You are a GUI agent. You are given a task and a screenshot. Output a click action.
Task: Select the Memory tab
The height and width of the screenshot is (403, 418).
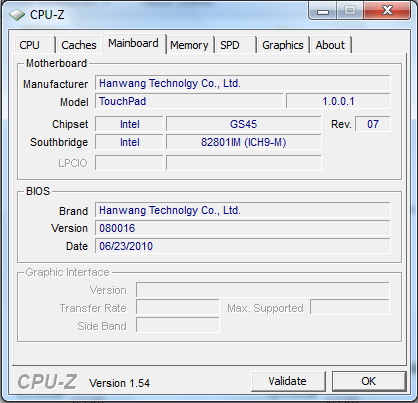tap(189, 45)
